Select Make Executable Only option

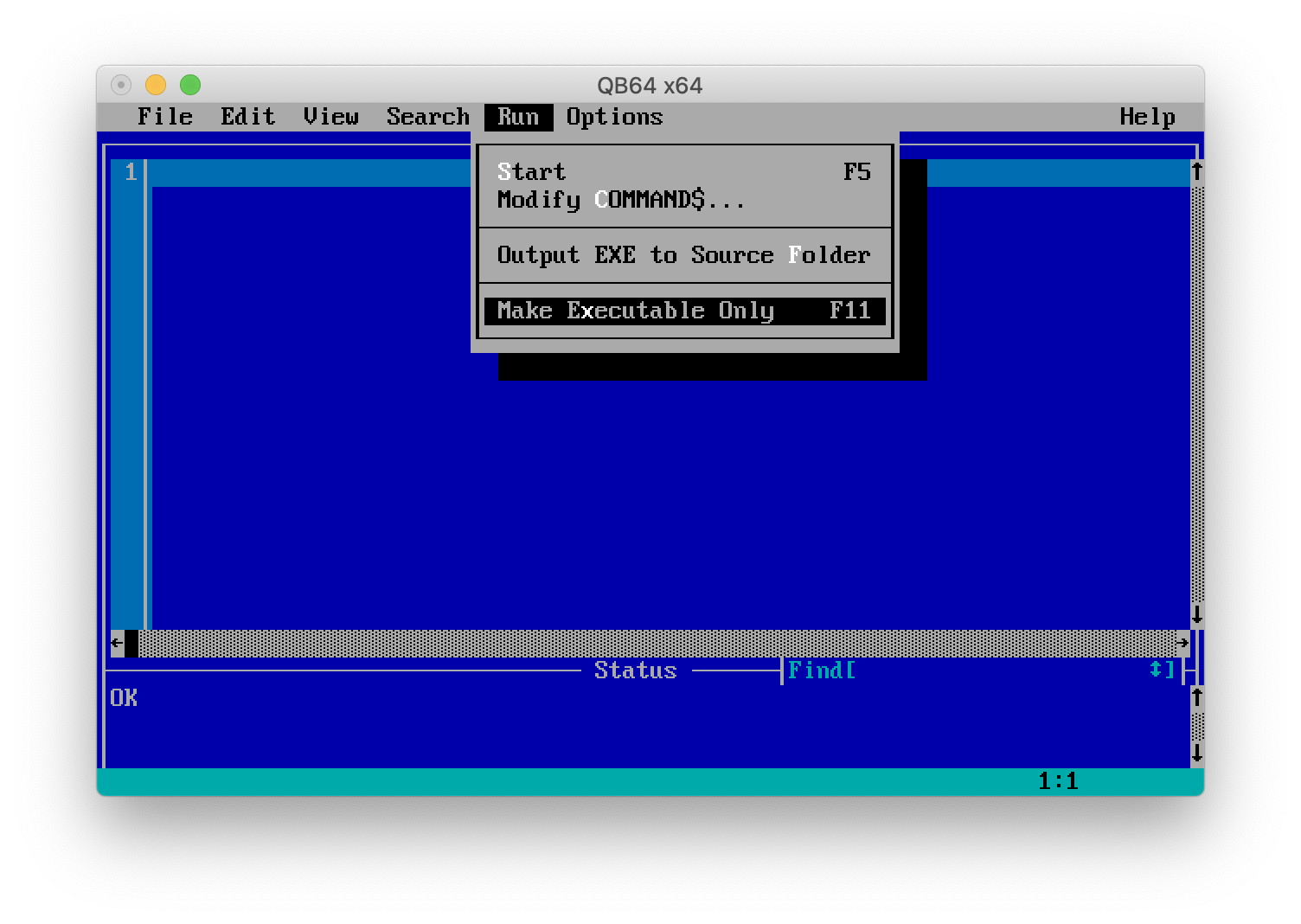(x=683, y=311)
